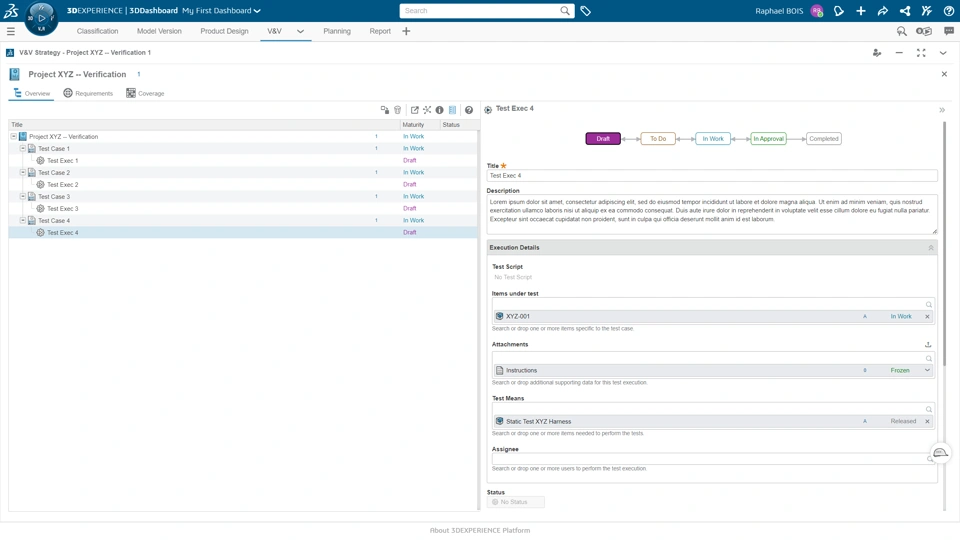Open the notifications bell

tap(839, 11)
